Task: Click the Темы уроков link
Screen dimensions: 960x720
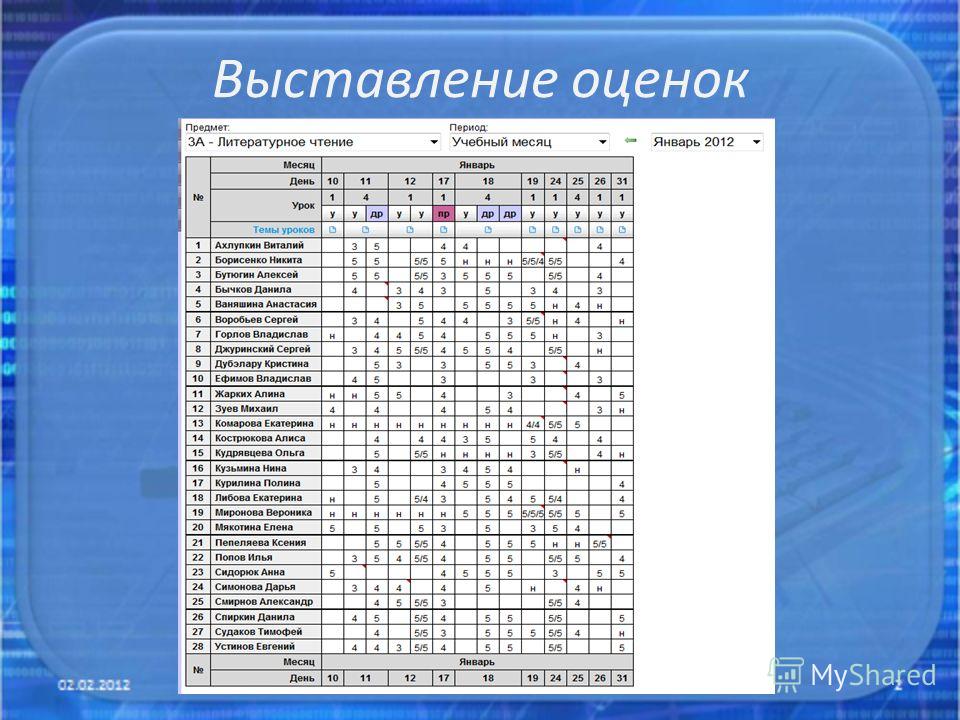Action: click(283, 230)
